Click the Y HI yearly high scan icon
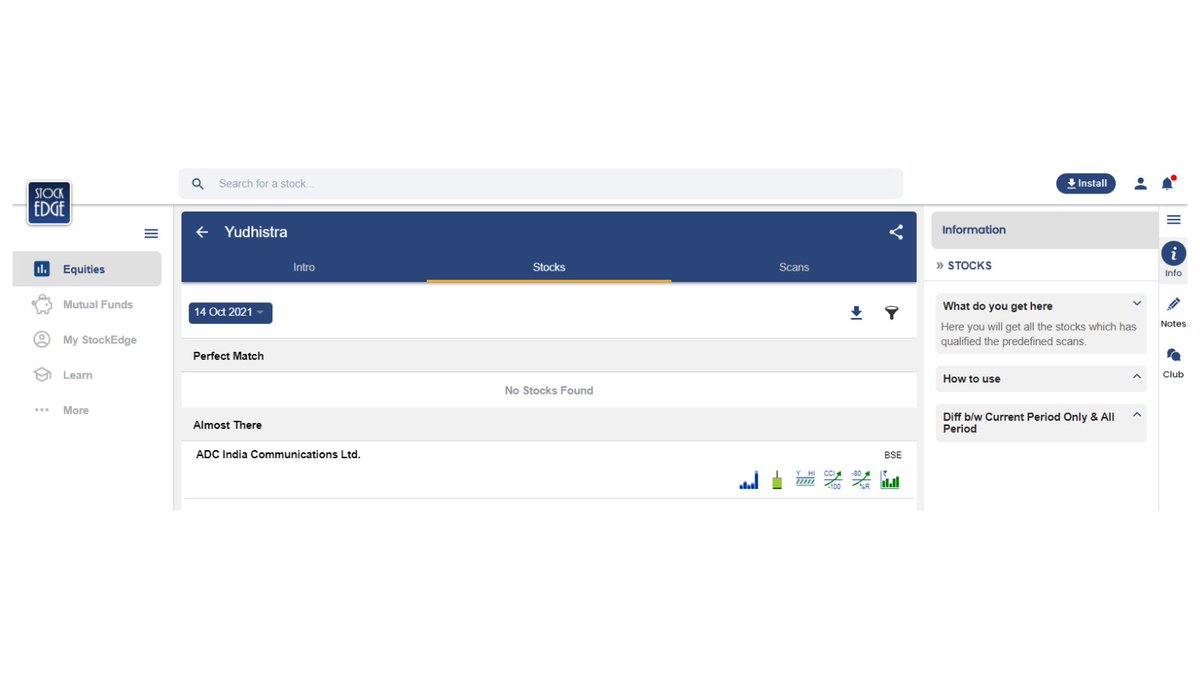Screen dimensions: 1200x675 [x=805, y=479]
